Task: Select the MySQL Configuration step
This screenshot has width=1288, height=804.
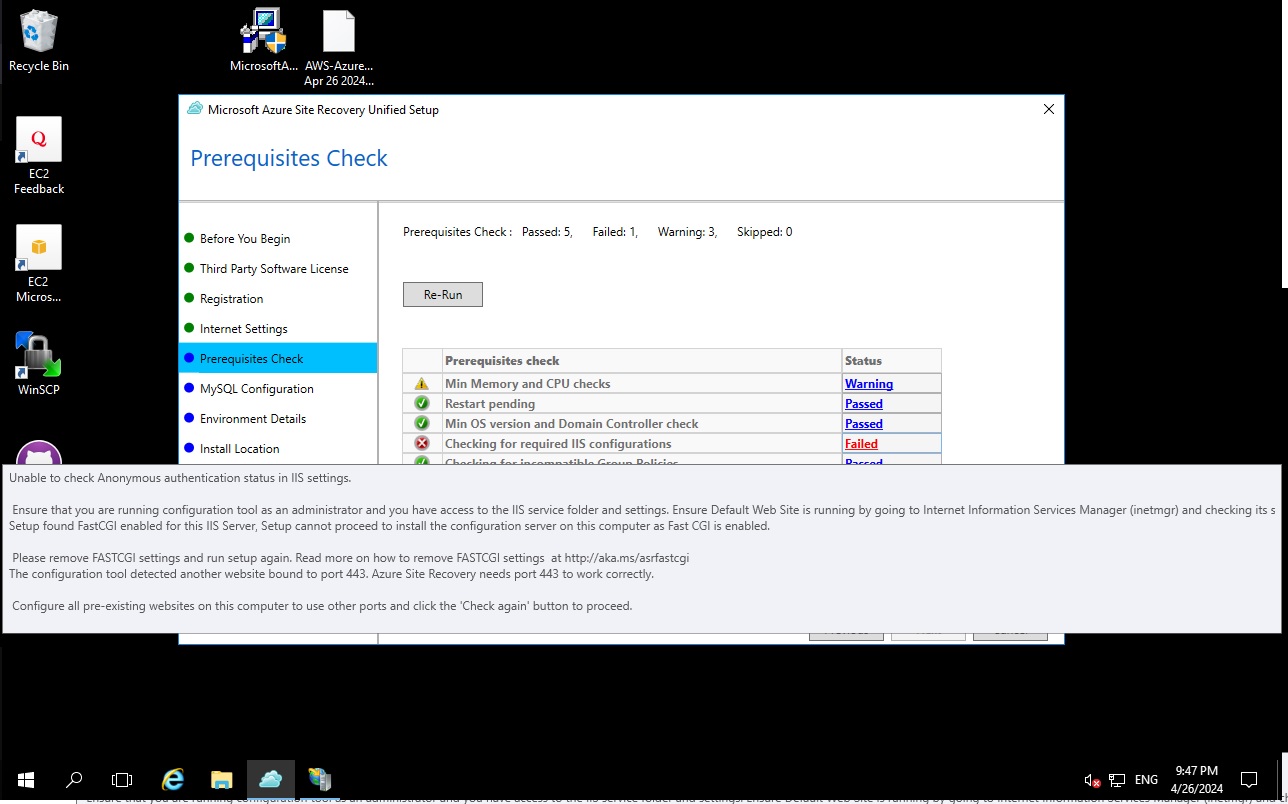Action: coord(256,389)
